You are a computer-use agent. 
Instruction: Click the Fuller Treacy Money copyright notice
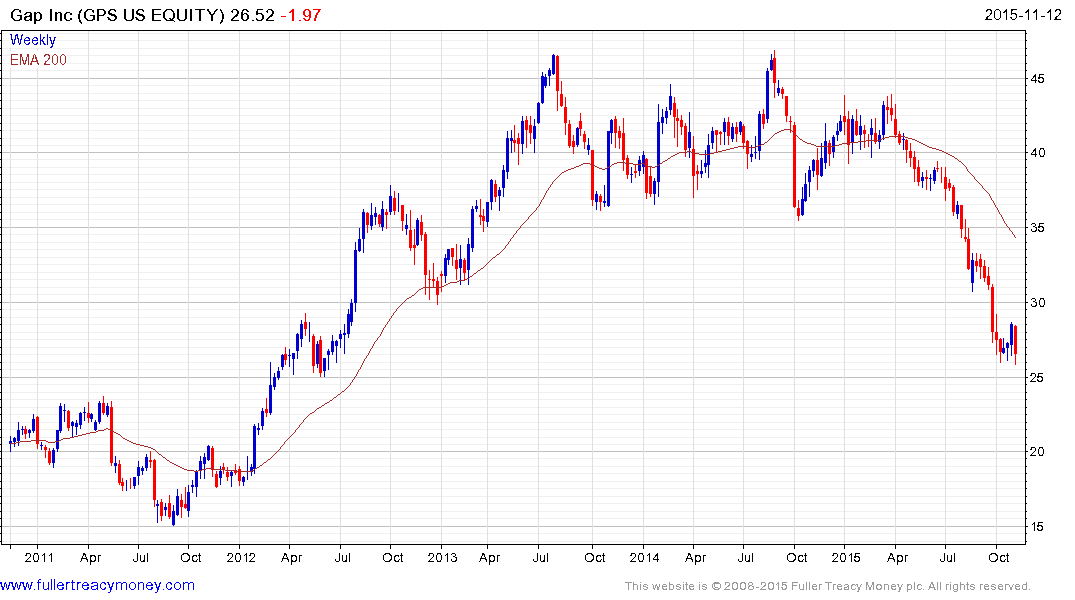click(x=828, y=586)
